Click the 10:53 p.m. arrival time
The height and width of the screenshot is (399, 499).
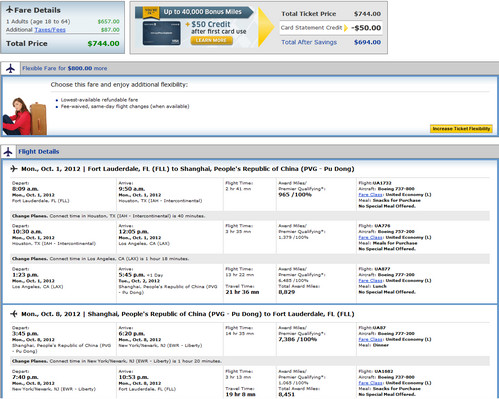tap(134, 377)
